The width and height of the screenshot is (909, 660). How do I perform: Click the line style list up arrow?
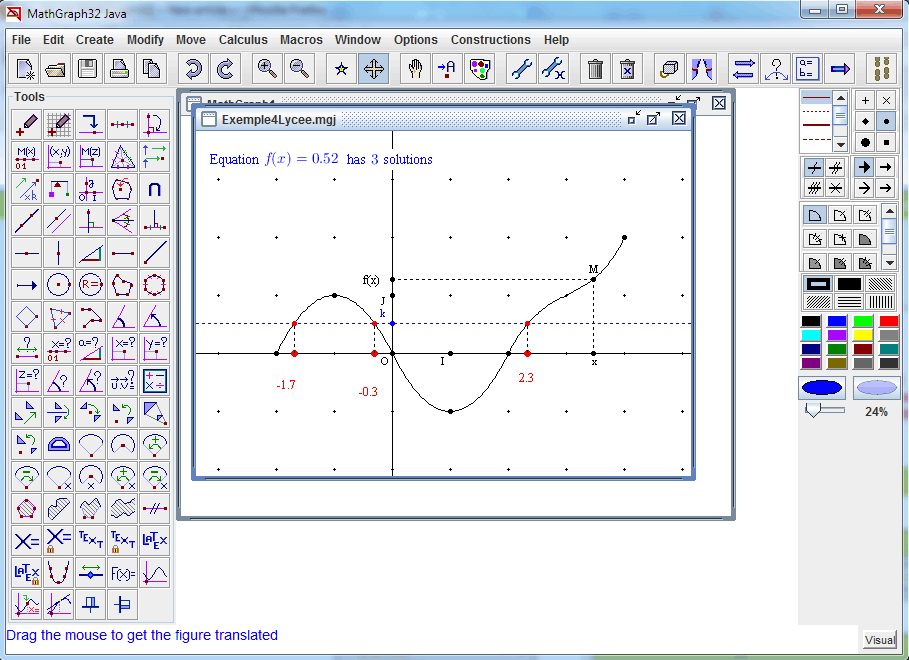tap(840, 97)
